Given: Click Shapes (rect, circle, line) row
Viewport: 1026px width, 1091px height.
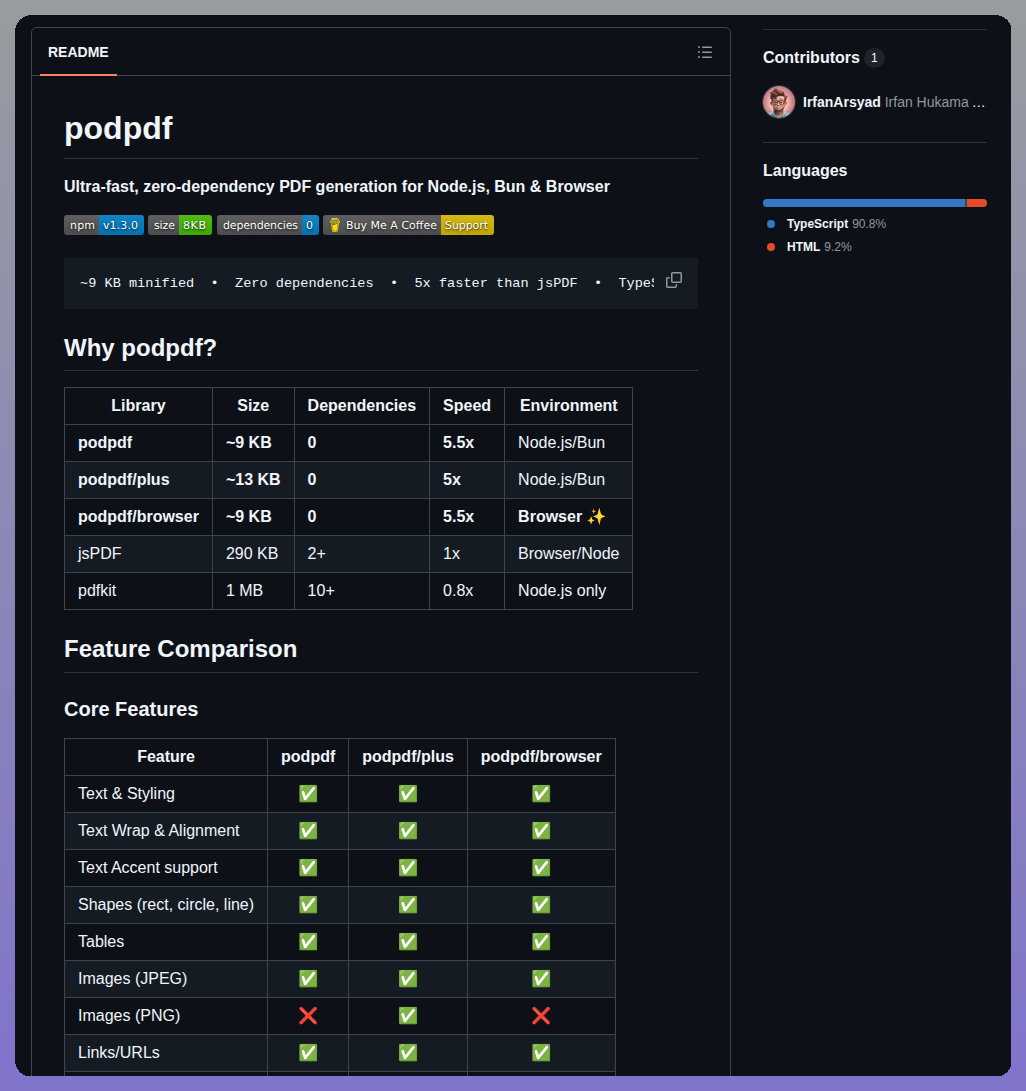Looking at the screenshot, I should coord(339,905).
